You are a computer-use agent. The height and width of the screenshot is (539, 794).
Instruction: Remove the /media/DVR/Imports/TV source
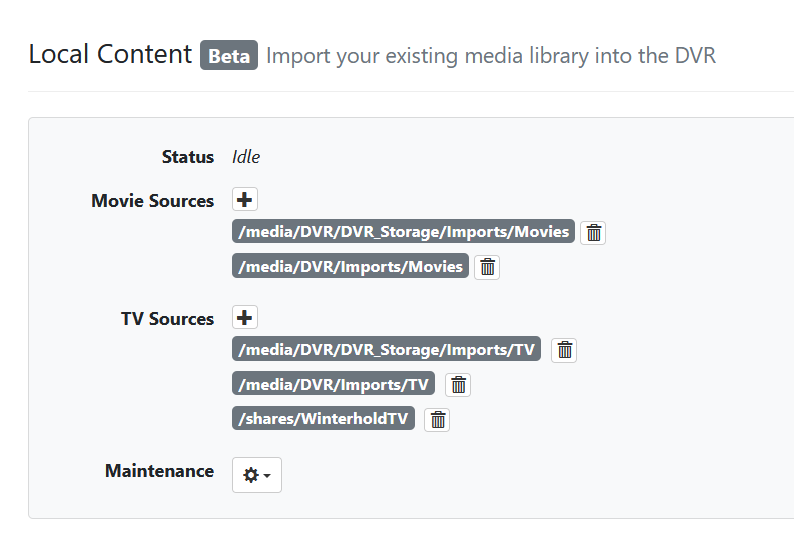458,385
